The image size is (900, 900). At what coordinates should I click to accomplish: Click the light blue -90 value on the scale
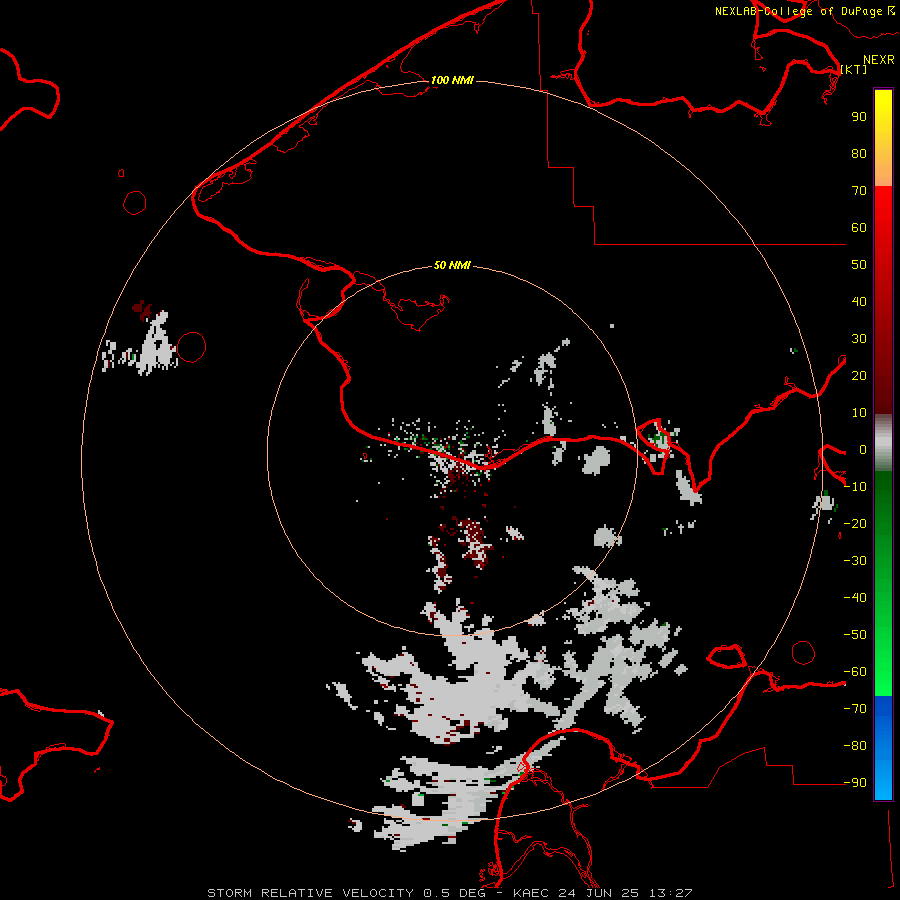tap(855, 782)
